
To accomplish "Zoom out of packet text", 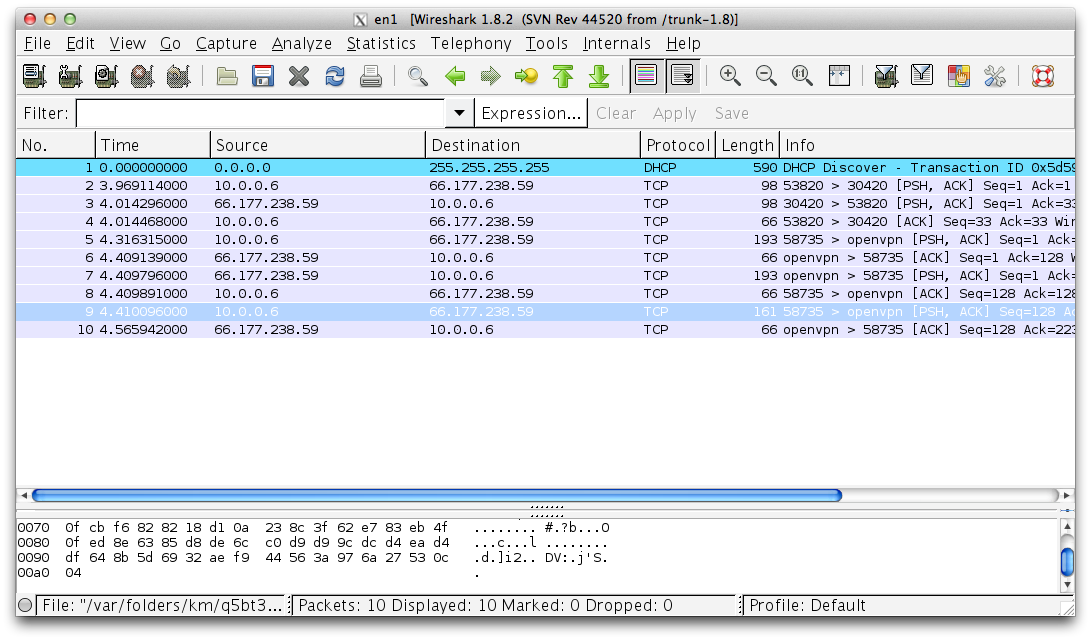I will [x=766, y=76].
